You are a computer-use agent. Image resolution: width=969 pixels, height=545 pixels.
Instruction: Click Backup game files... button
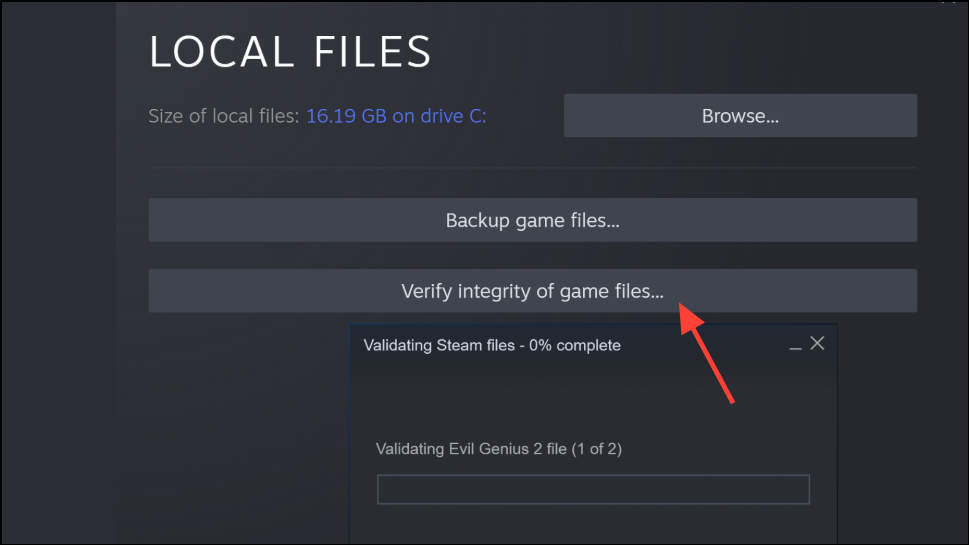[533, 220]
